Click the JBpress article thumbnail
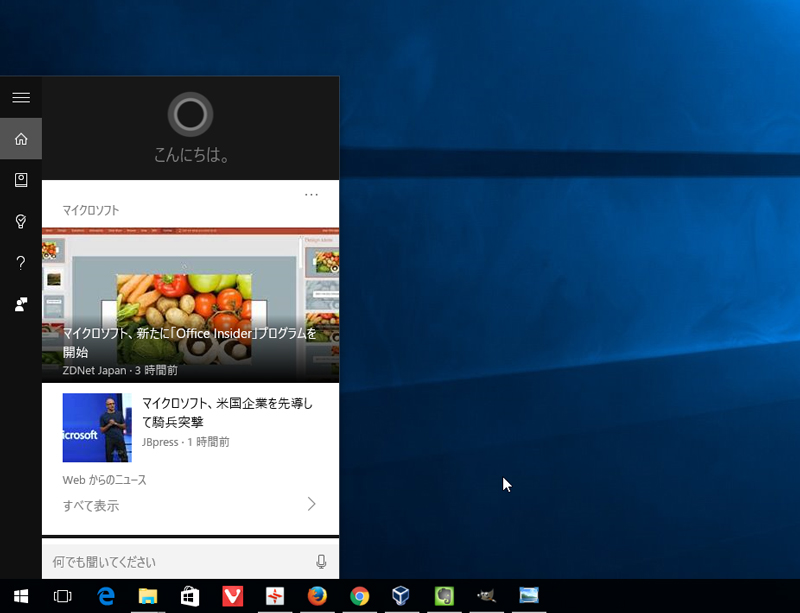Image resolution: width=800 pixels, height=613 pixels. click(97, 428)
